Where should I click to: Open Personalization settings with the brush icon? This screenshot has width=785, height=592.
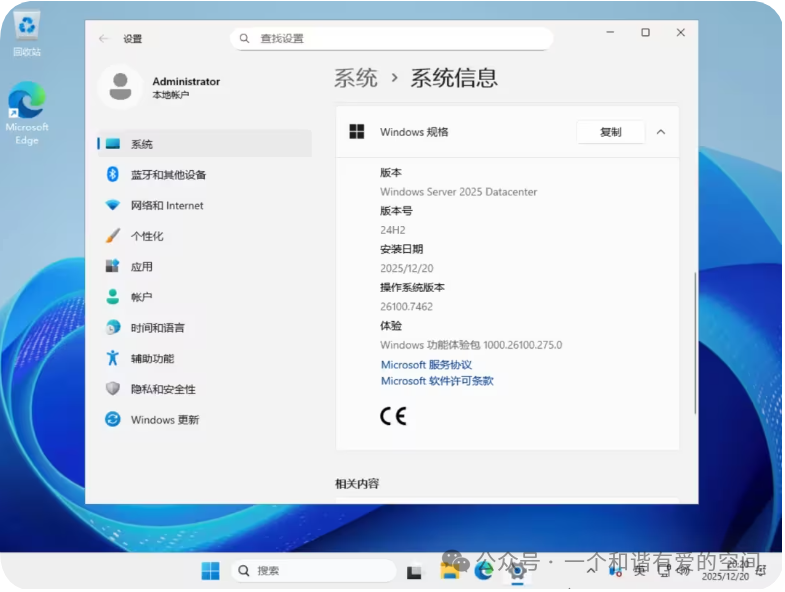pos(146,236)
